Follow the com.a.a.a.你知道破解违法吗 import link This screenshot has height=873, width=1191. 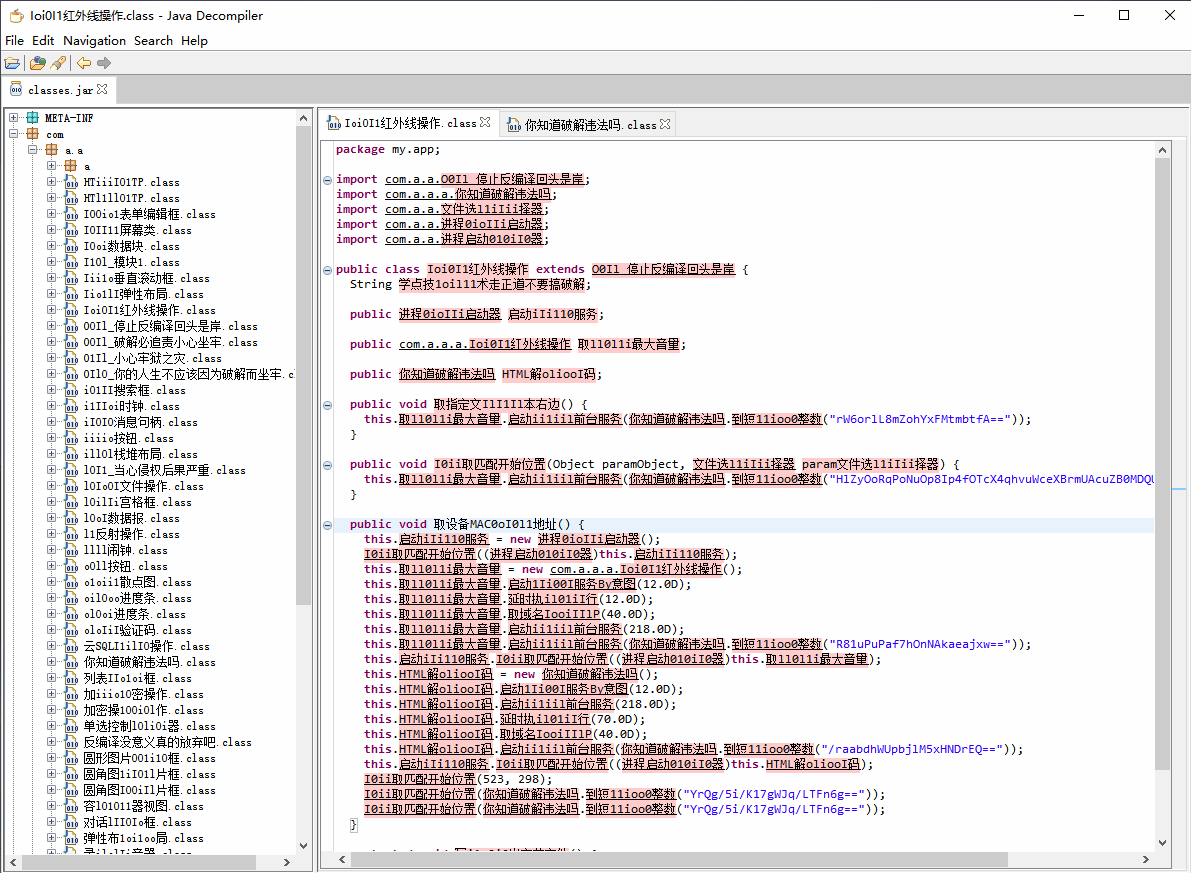click(467, 194)
